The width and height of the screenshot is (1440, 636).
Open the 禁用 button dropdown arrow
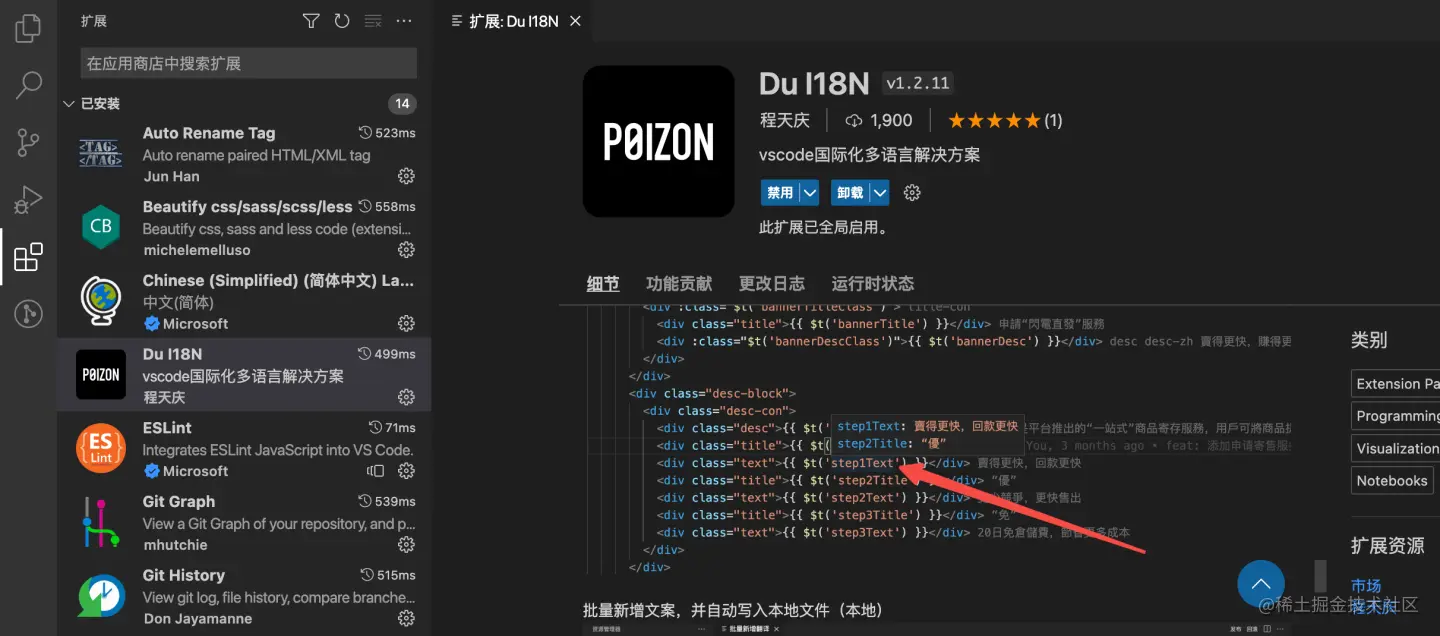pos(808,192)
